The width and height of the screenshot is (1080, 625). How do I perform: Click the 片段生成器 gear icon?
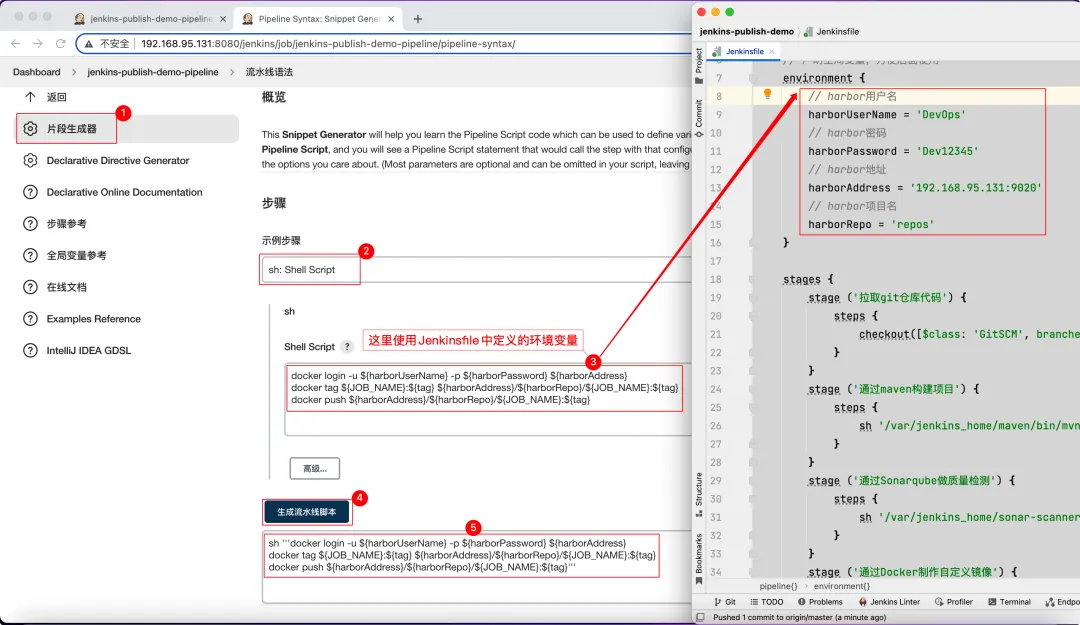[30, 128]
